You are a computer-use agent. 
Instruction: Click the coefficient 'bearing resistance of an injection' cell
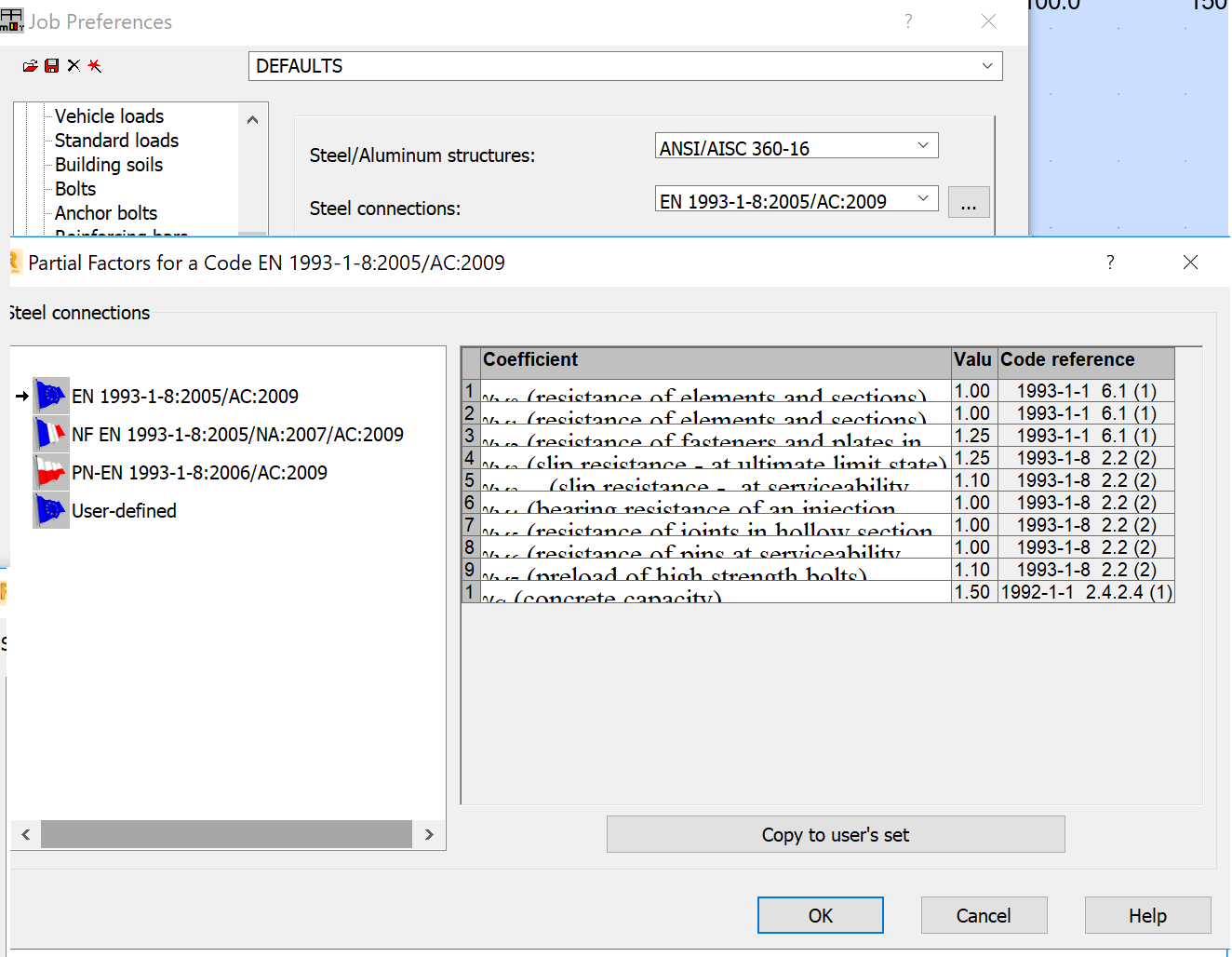[716, 503]
